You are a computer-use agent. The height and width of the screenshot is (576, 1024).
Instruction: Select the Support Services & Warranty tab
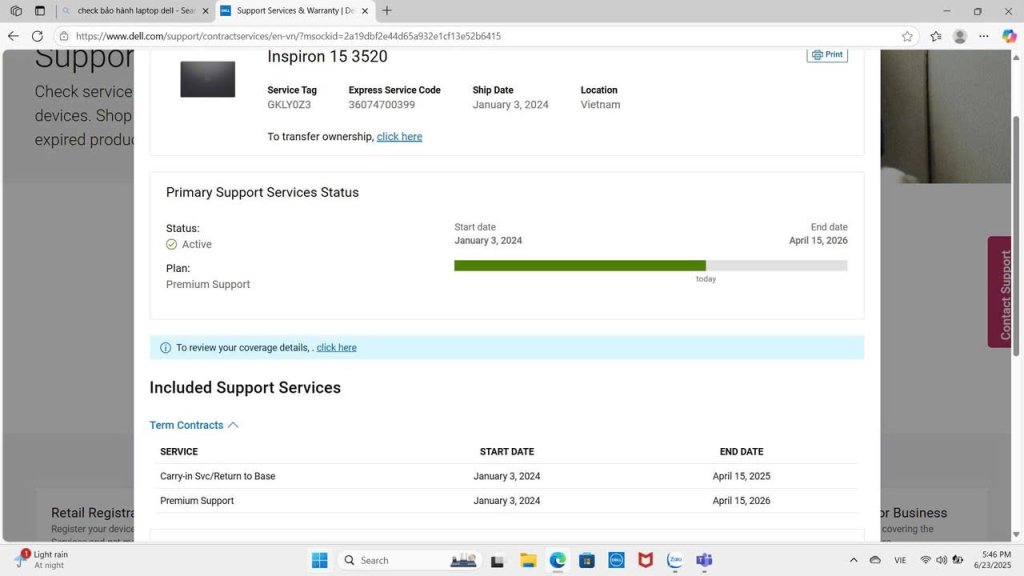[295, 10]
